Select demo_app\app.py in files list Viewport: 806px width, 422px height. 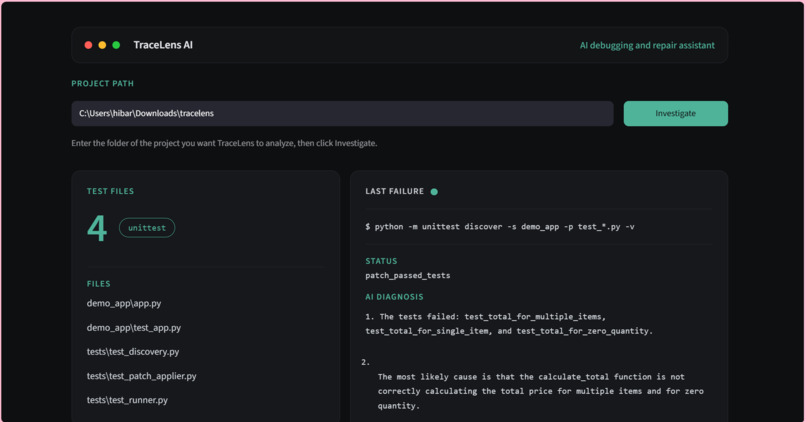(x=124, y=303)
